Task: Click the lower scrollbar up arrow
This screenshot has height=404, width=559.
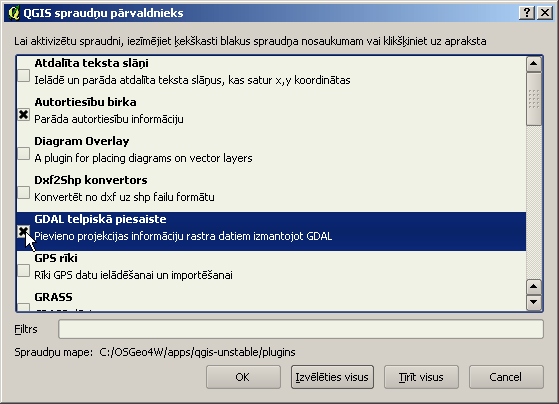Action: 534,287
